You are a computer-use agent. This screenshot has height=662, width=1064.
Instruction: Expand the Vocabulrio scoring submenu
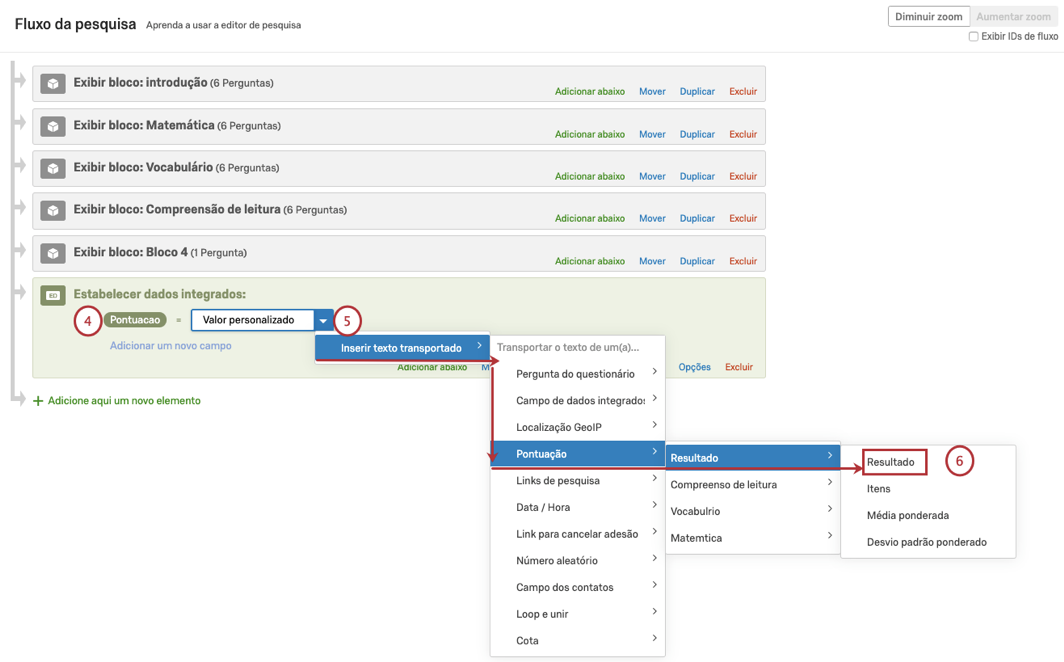coord(752,511)
